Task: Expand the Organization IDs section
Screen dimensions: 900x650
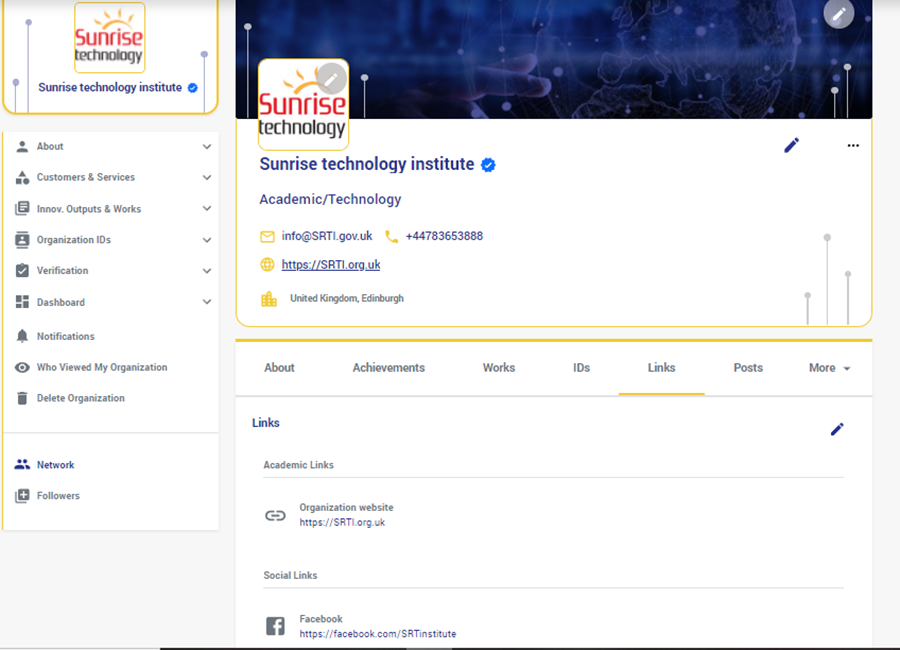Action: [x=206, y=240]
